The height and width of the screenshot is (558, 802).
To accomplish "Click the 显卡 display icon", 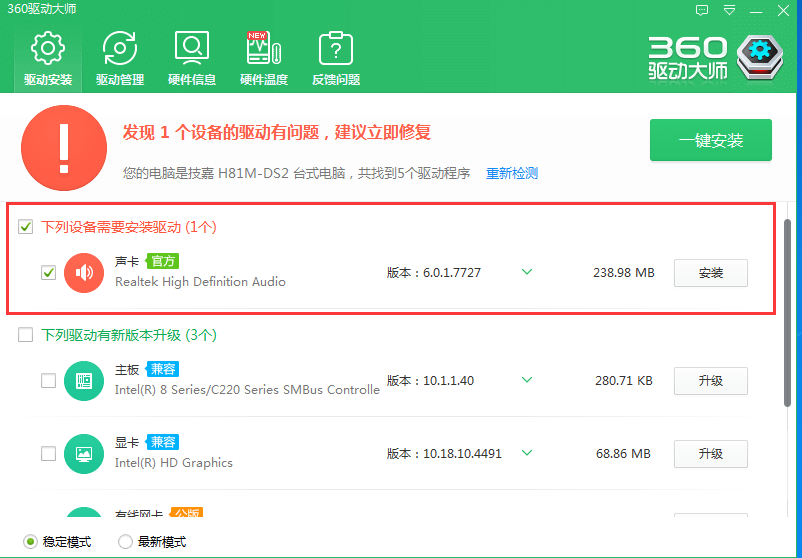I will tap(84, 454).
